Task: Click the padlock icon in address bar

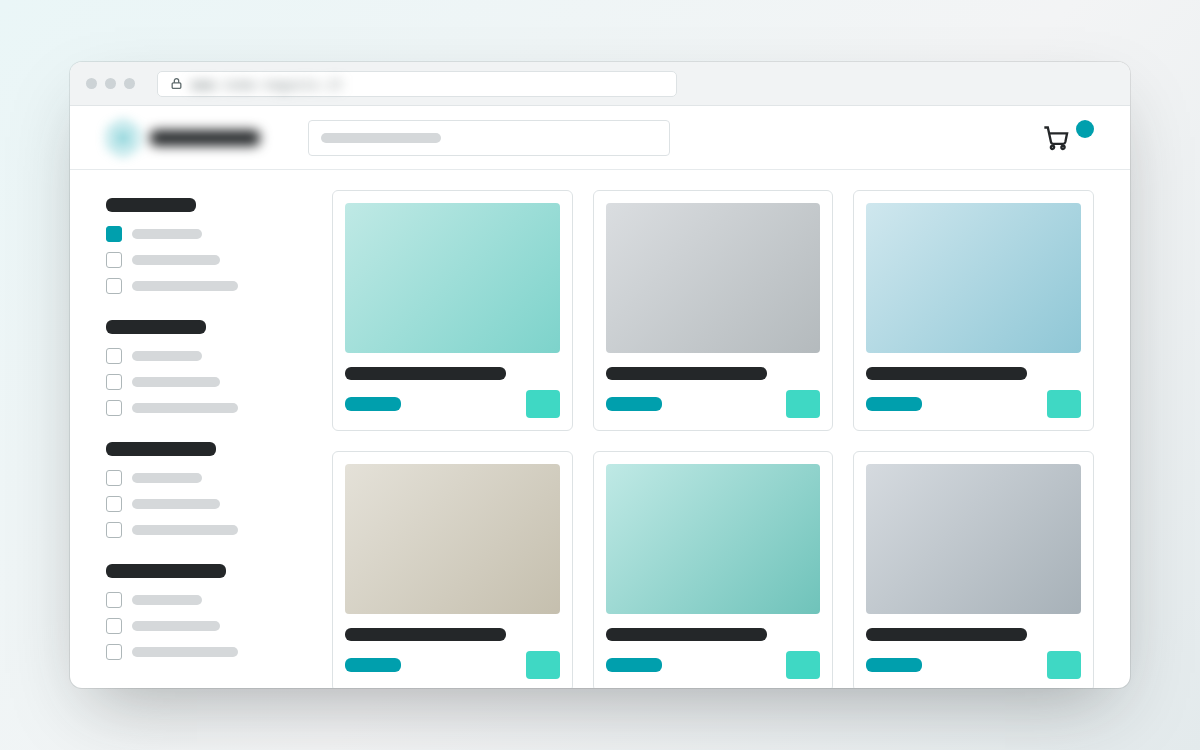Action: (x=176, y=84)
